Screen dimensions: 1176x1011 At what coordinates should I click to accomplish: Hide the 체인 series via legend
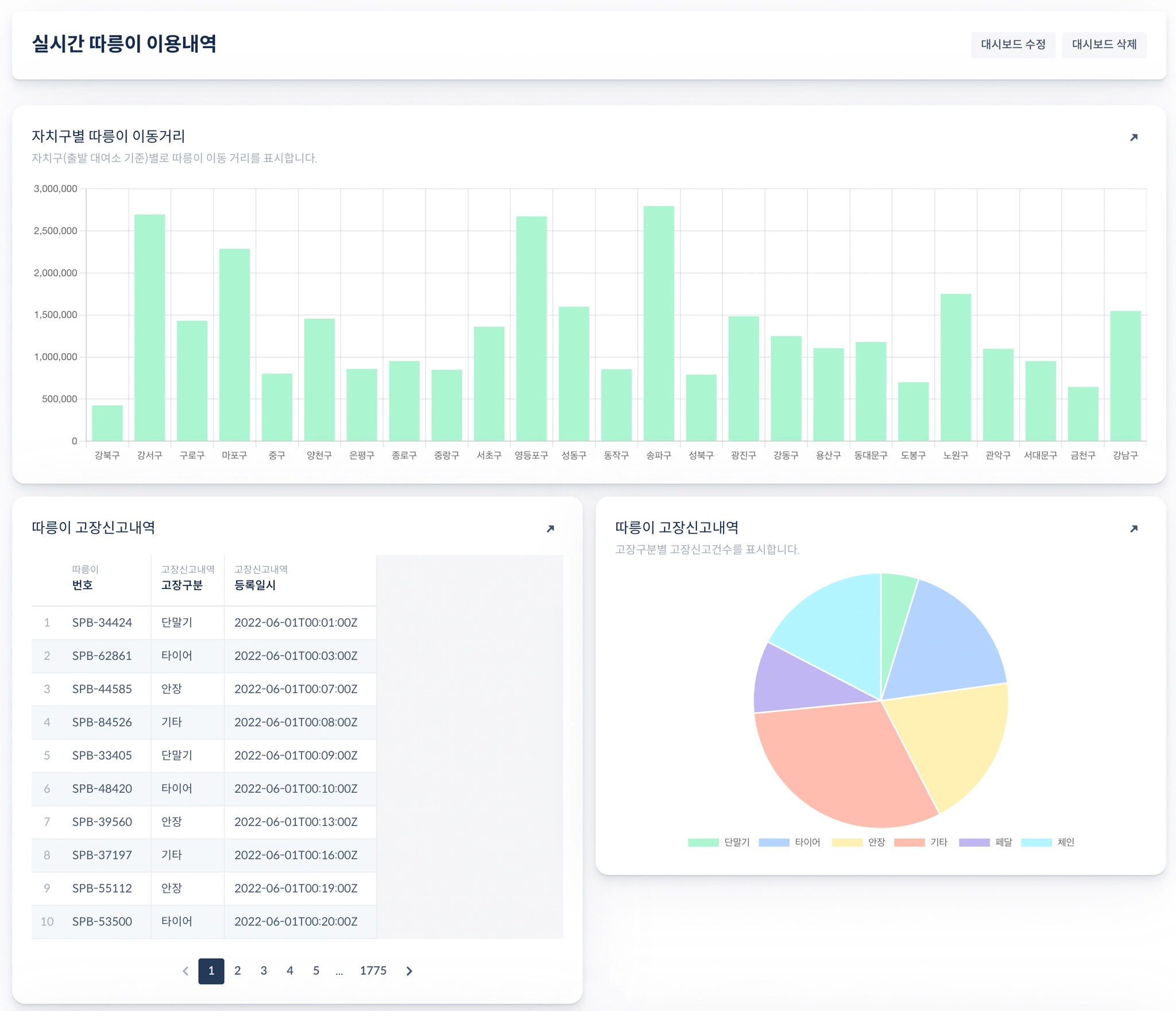[x=1065, y=842]
